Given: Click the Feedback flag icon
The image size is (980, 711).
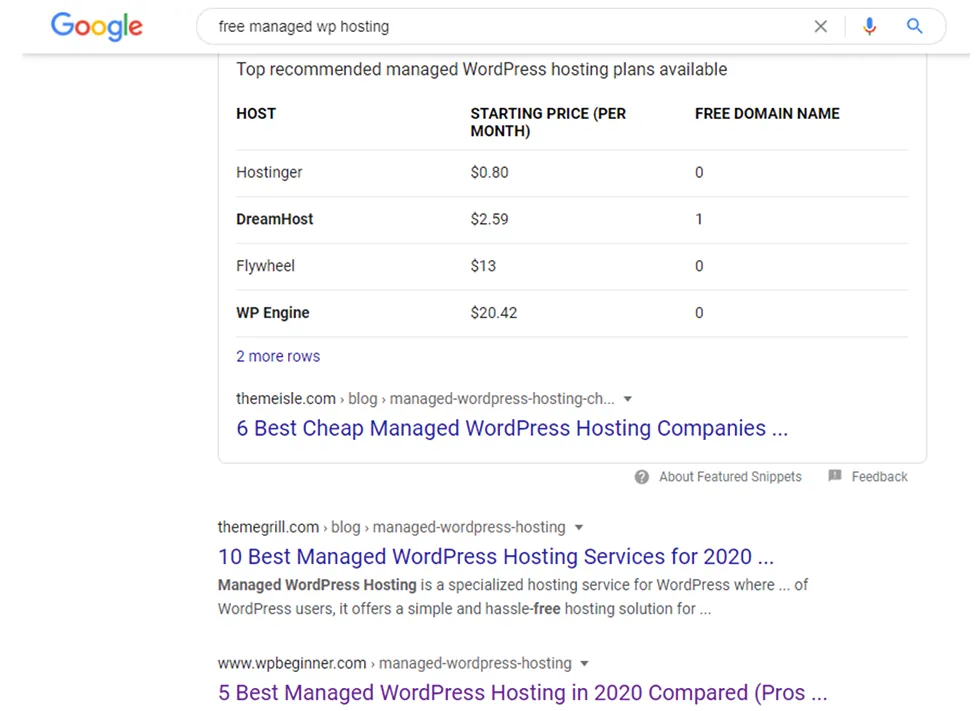Looking at the screenshot, I should coord(834,476).
